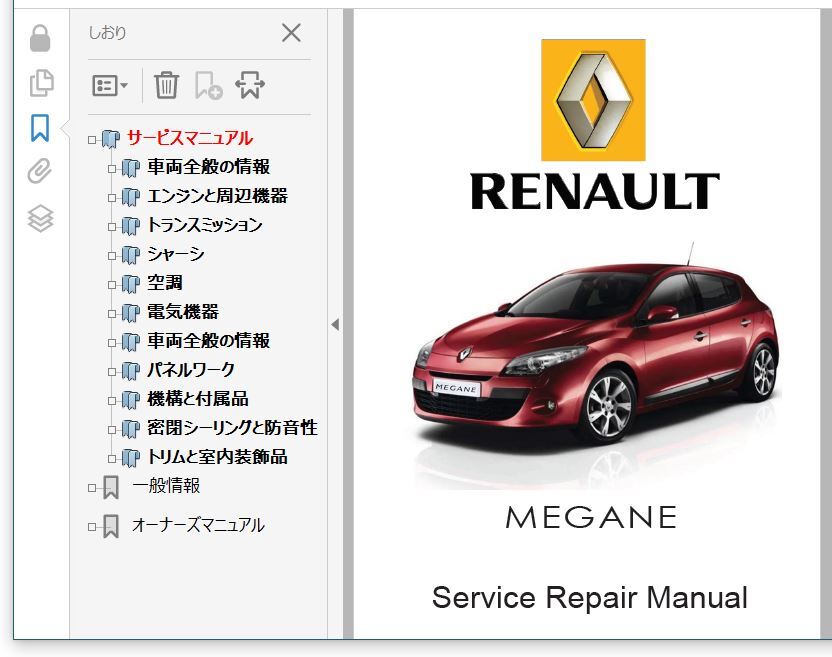Open the attachments paperclip panel
This screenshot has width=832, height=657.
click(x=40, y=171)
